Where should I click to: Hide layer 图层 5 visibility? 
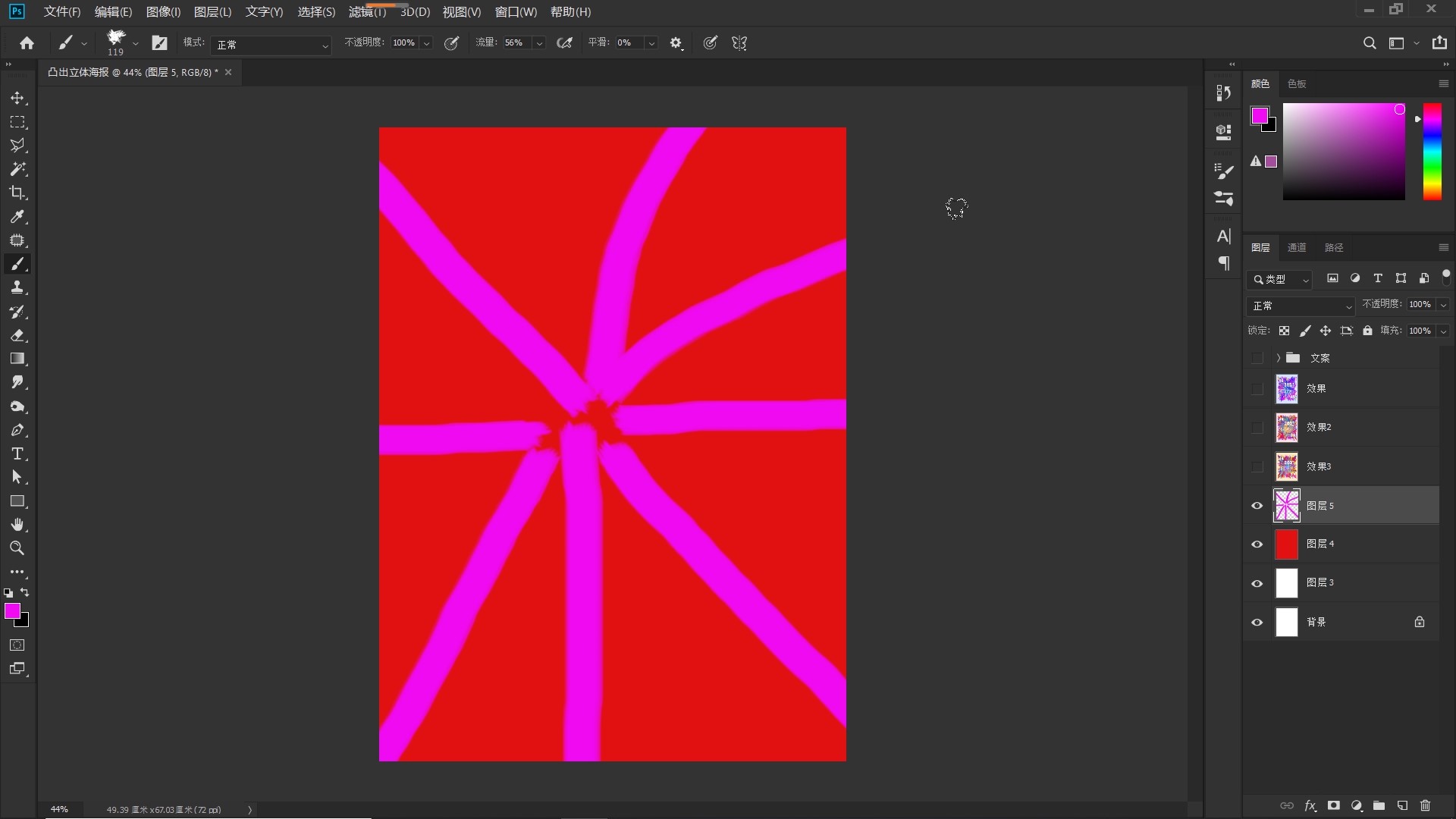[x=1257, y=506]
